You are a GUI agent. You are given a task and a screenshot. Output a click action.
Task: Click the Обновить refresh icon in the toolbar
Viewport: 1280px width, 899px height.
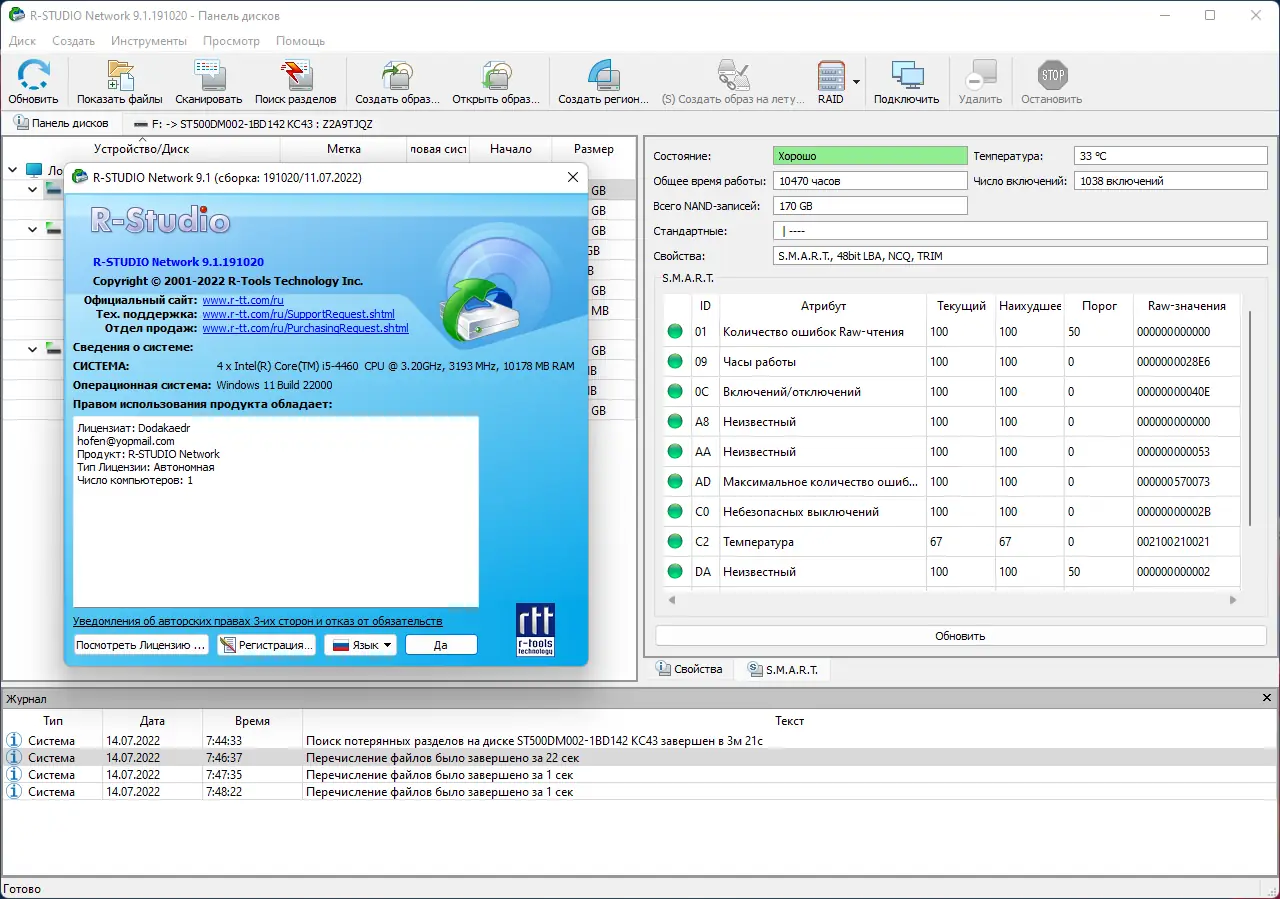point(34,75)
